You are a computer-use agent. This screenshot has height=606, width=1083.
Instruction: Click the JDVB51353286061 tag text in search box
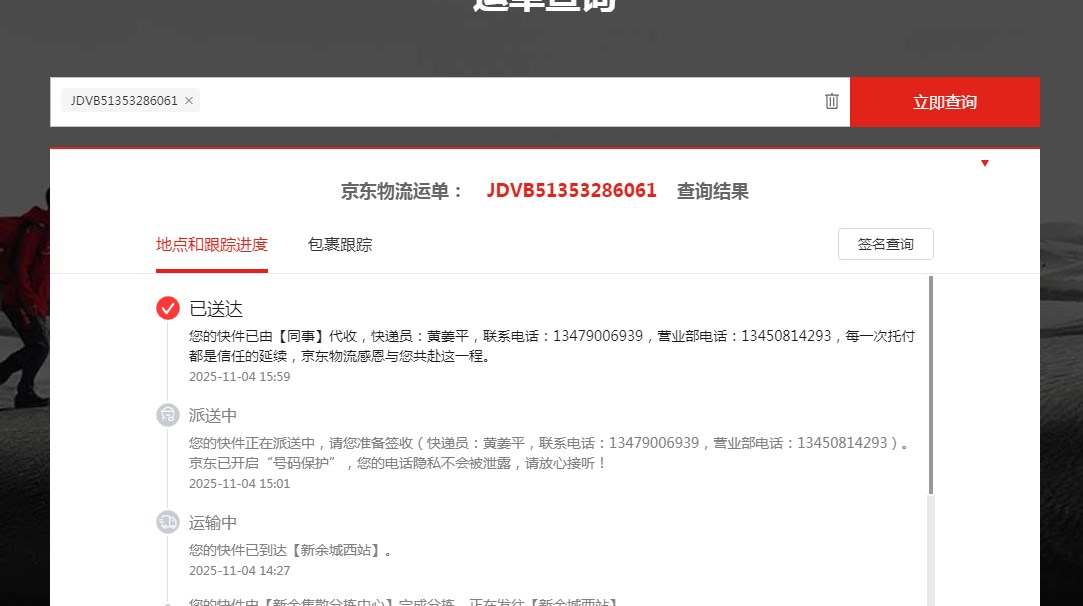(124, 101)
